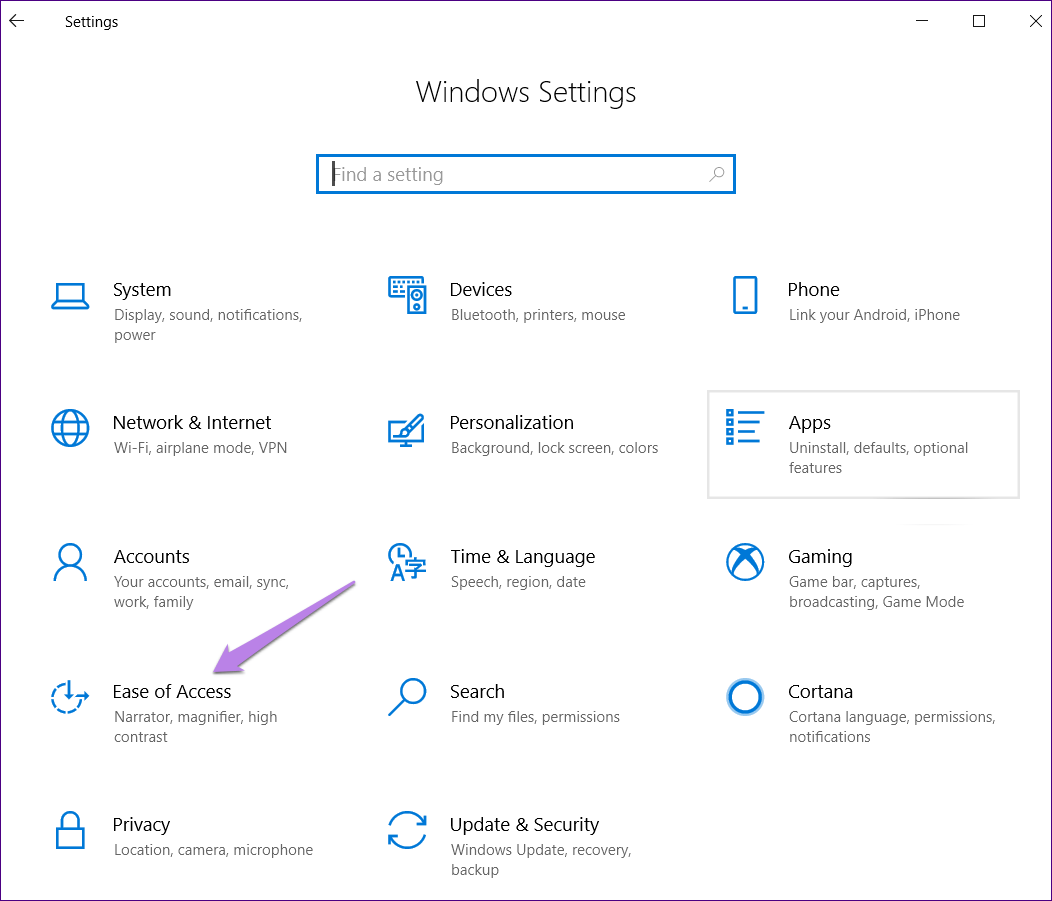Screen dimensions: 1052x901
Task: Click 'Link your Android, iPhone' description
Action: click(874, 315)
